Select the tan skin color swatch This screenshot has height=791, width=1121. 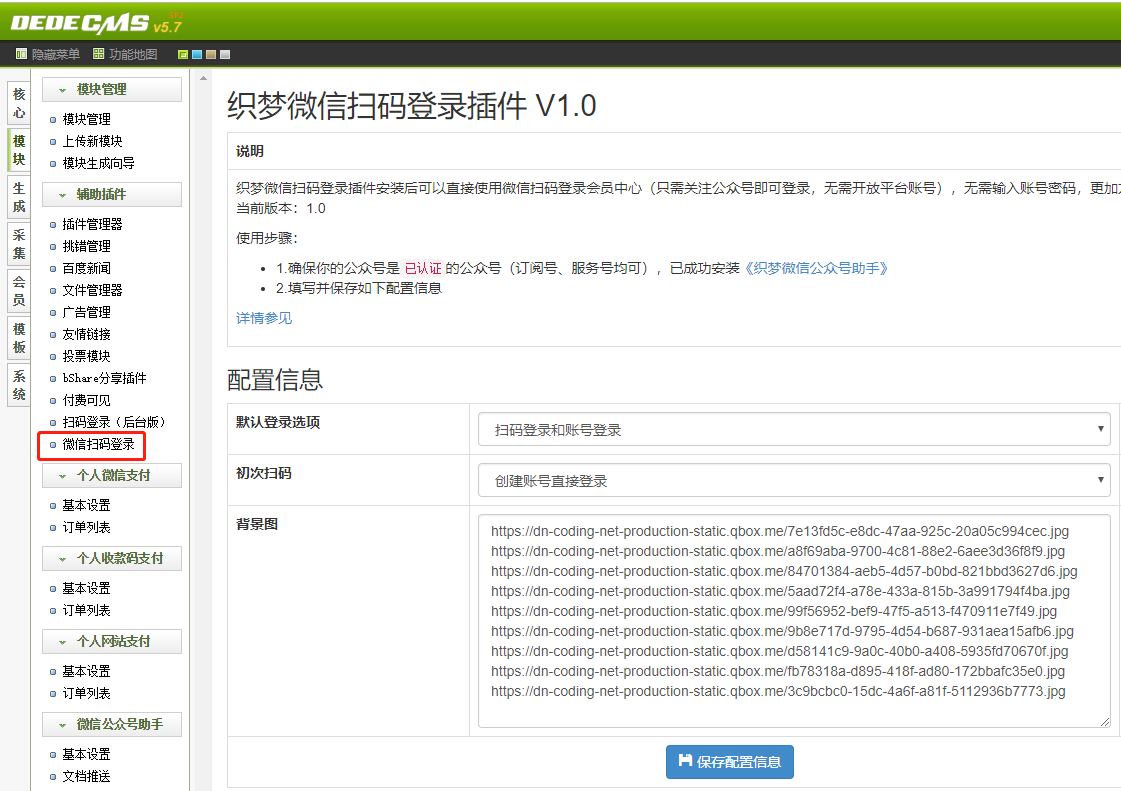(211, 54)
